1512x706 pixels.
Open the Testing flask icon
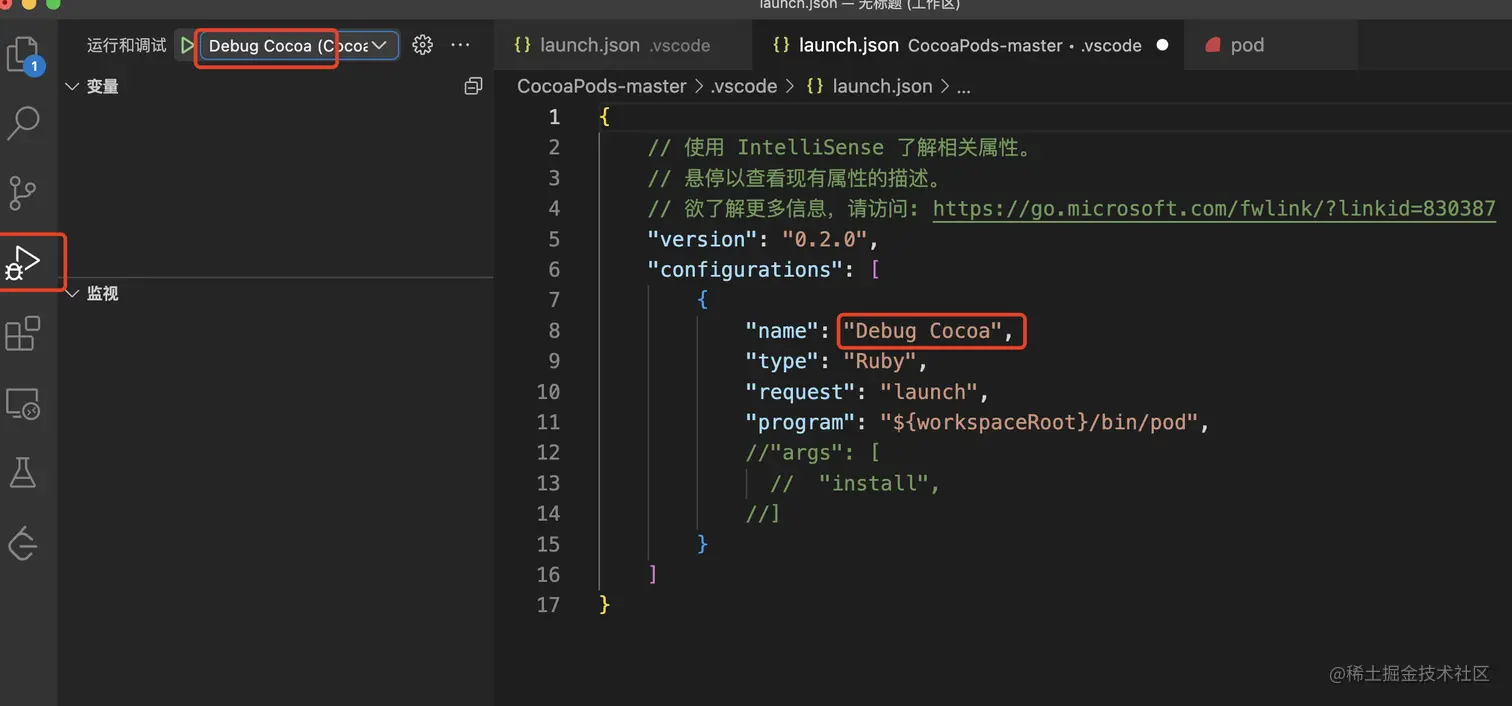(23, 472)
